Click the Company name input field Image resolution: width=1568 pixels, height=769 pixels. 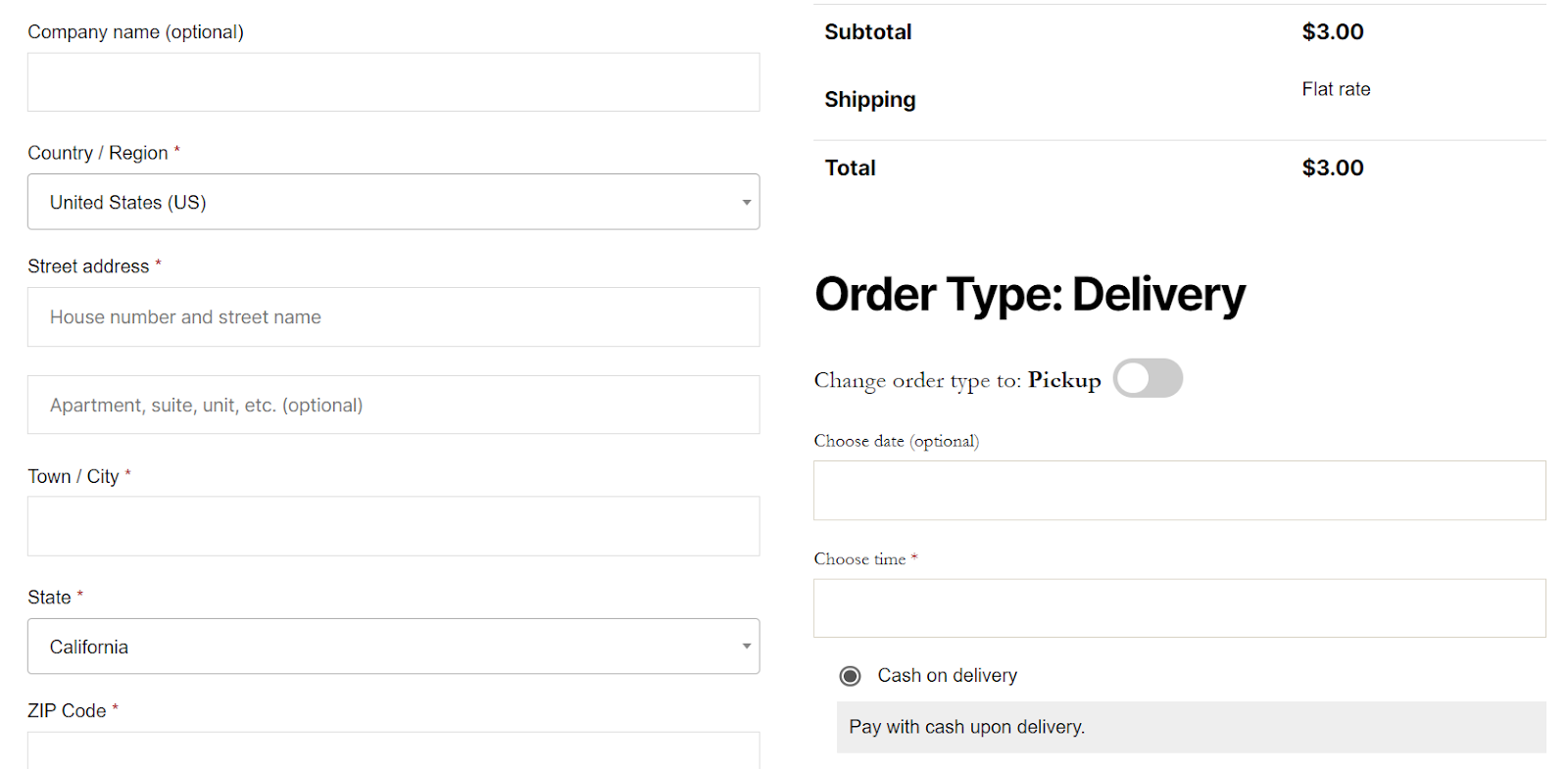click(392, 82)
